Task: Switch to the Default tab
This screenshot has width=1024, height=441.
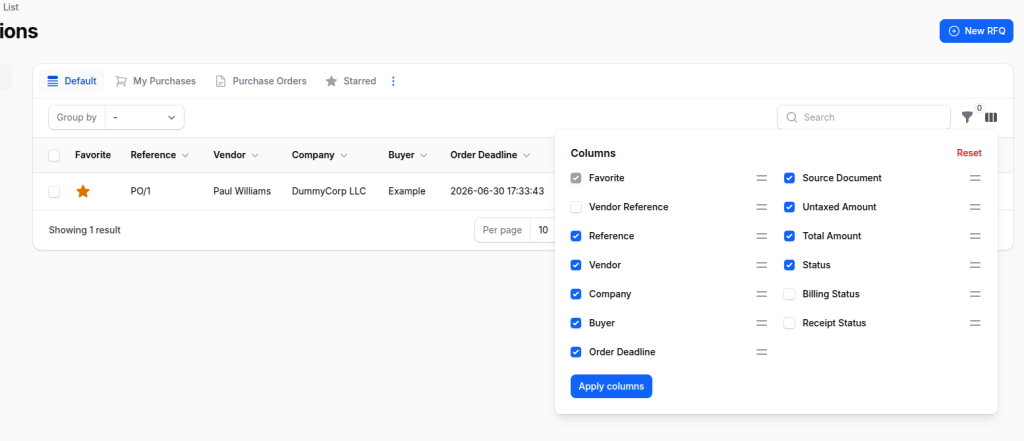Action: coord(71,81)
